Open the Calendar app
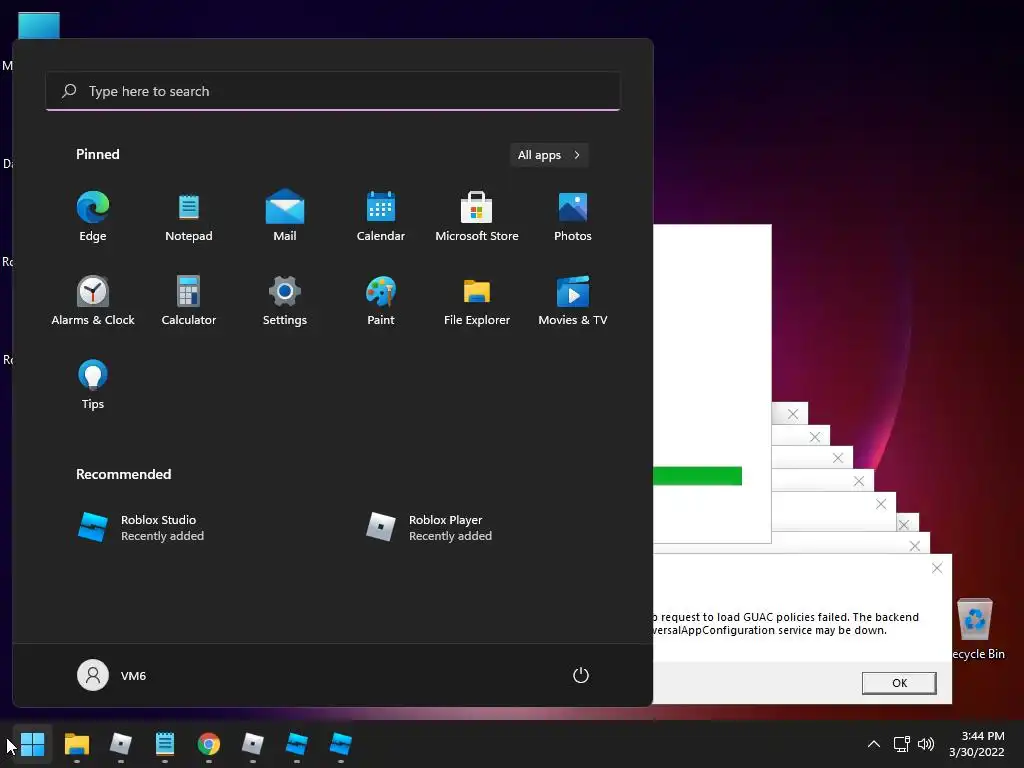 381,217
